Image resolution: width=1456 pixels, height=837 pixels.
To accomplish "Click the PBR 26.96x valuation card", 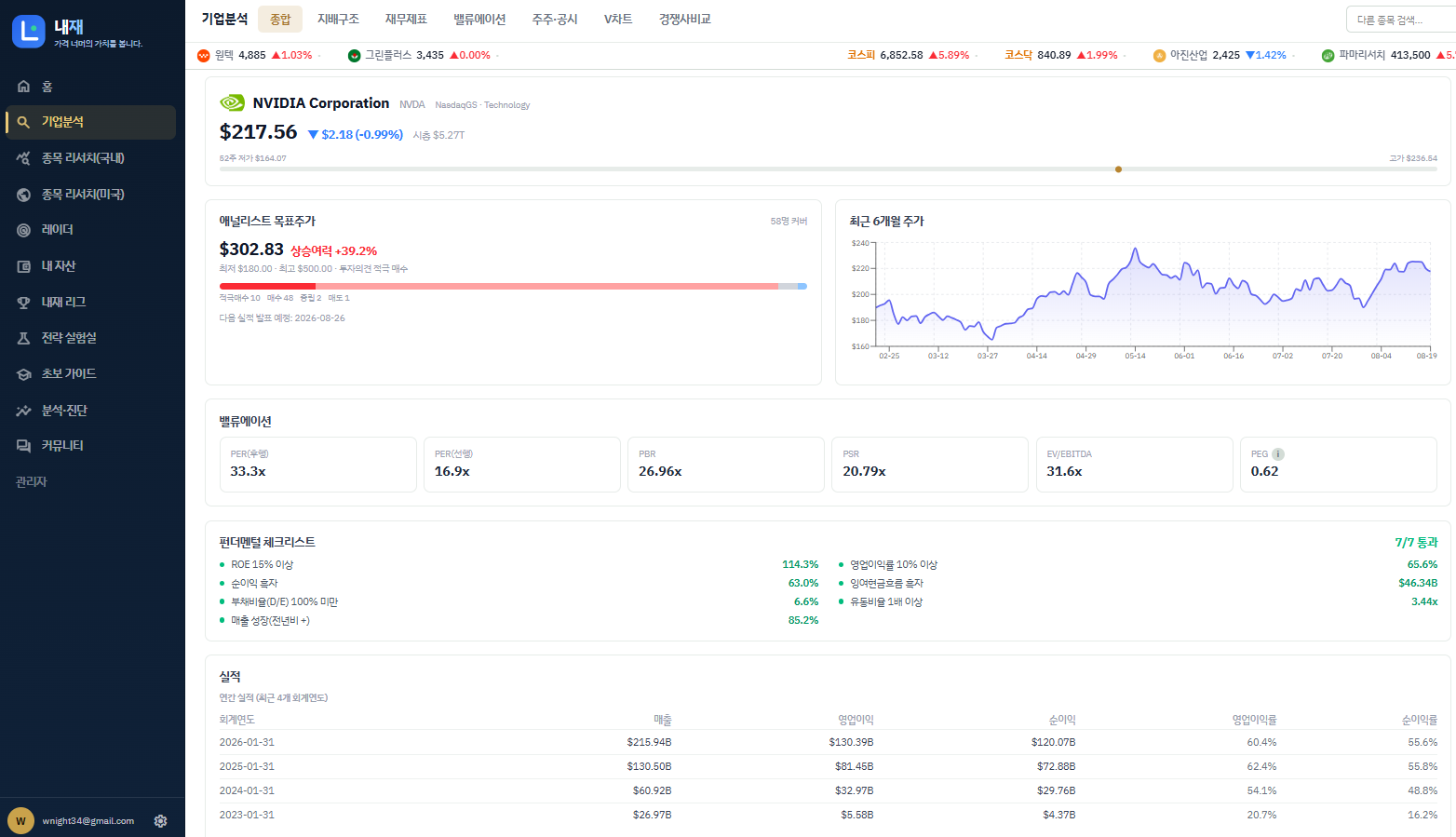I will coord(726,465).
